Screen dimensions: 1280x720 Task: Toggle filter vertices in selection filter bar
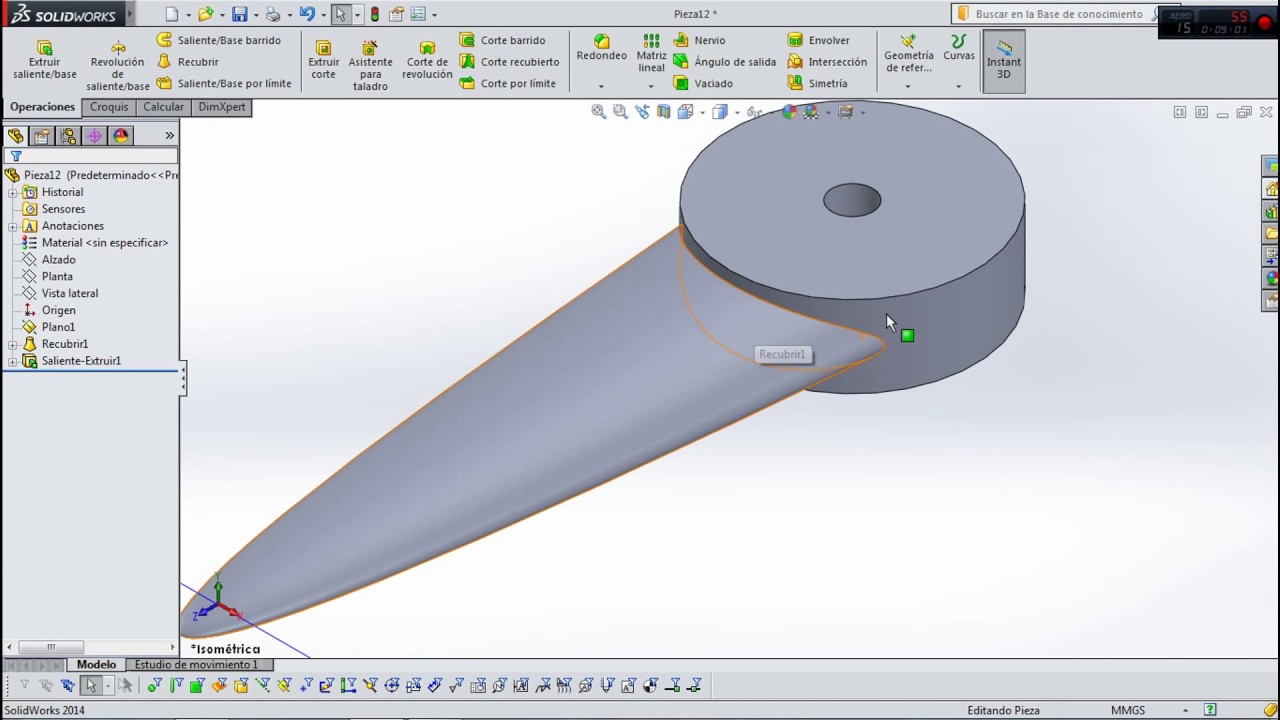pyautogui.click(x=154, y=685)
